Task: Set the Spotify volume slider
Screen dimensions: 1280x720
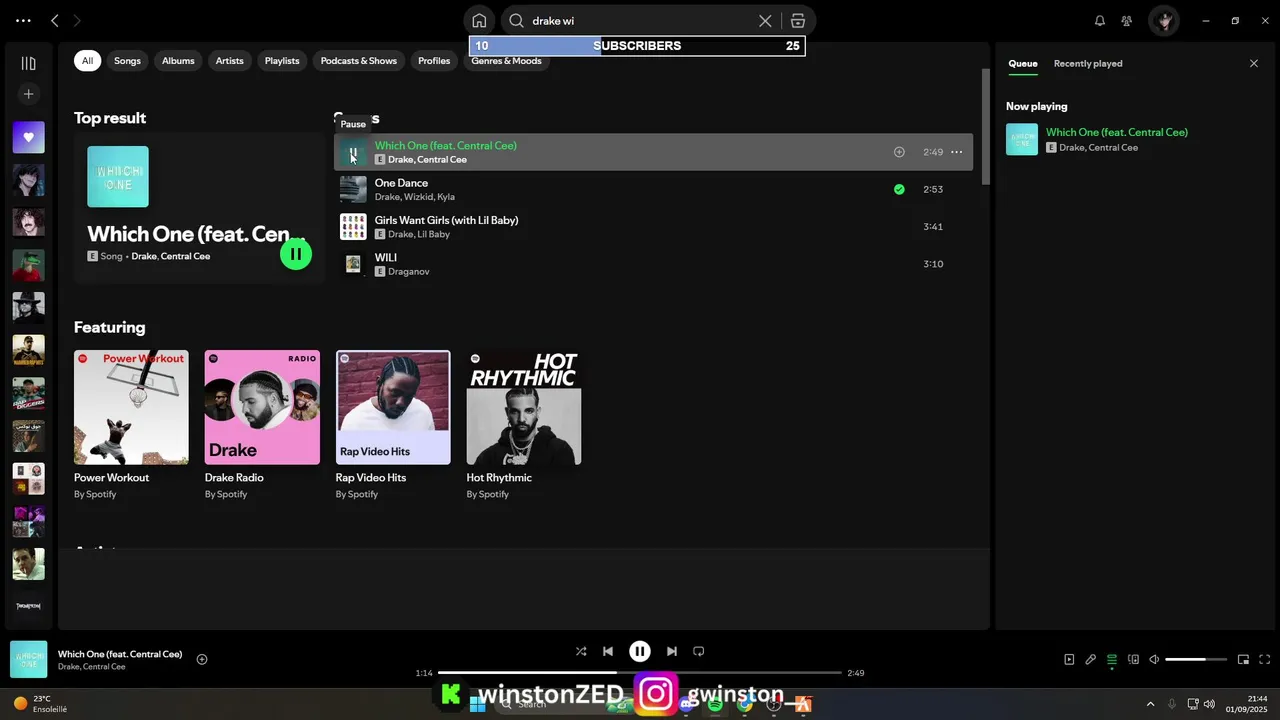Action: tap(1196, 659)
